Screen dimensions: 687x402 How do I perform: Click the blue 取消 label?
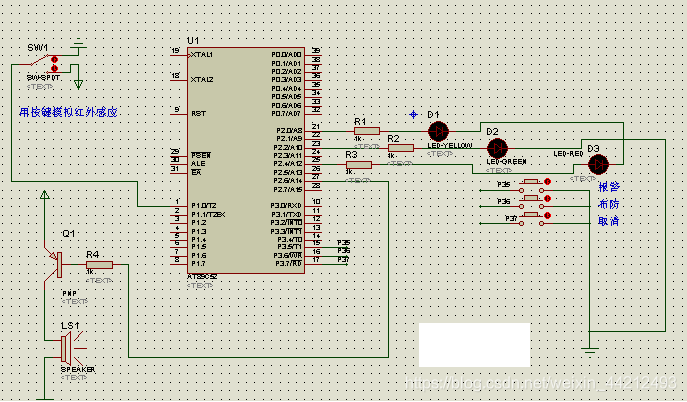click(609, 221)
